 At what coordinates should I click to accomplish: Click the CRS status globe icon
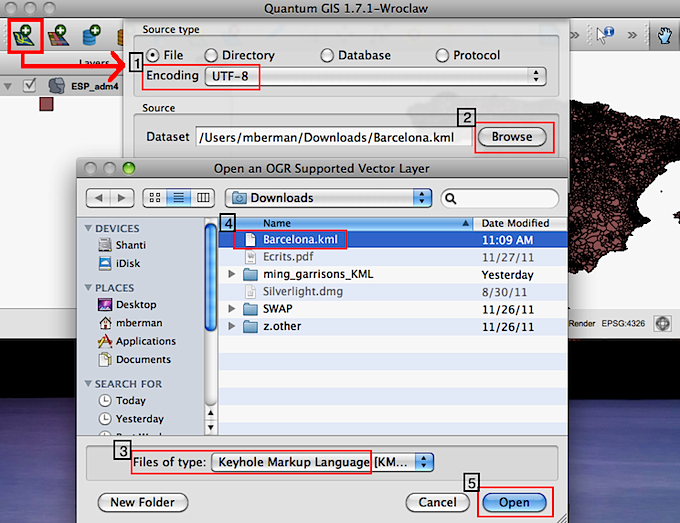[x=663, y=323]
